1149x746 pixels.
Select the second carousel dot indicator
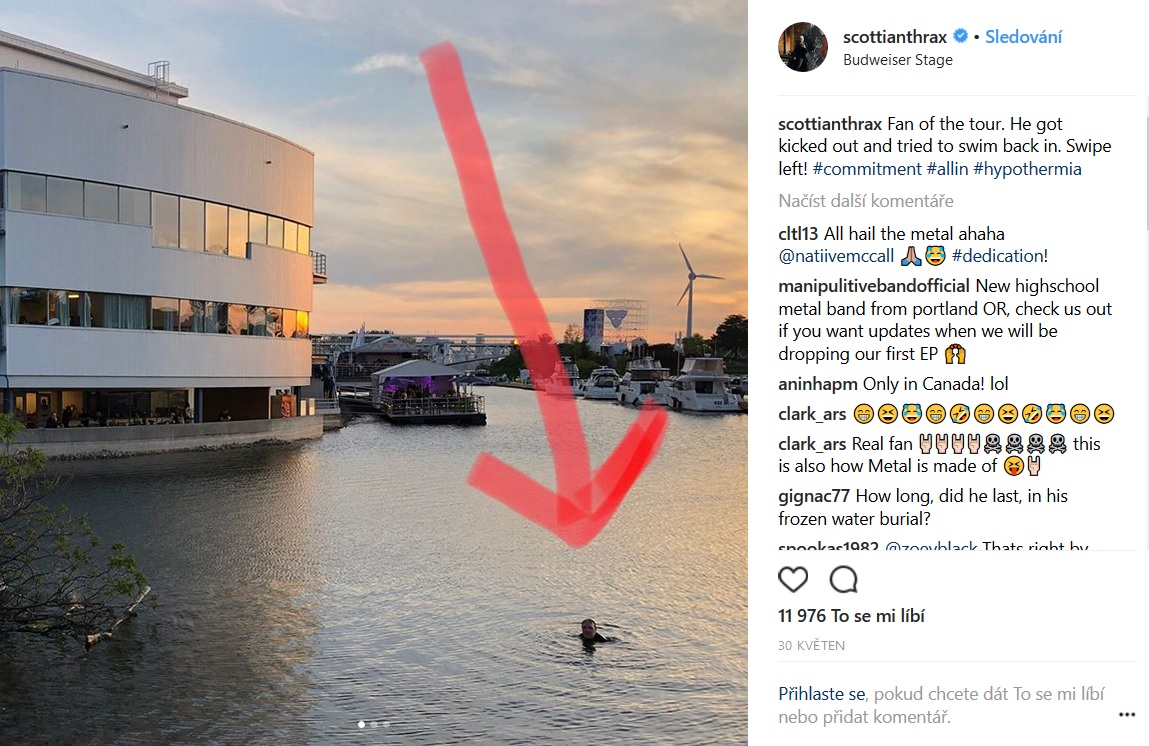374,724
